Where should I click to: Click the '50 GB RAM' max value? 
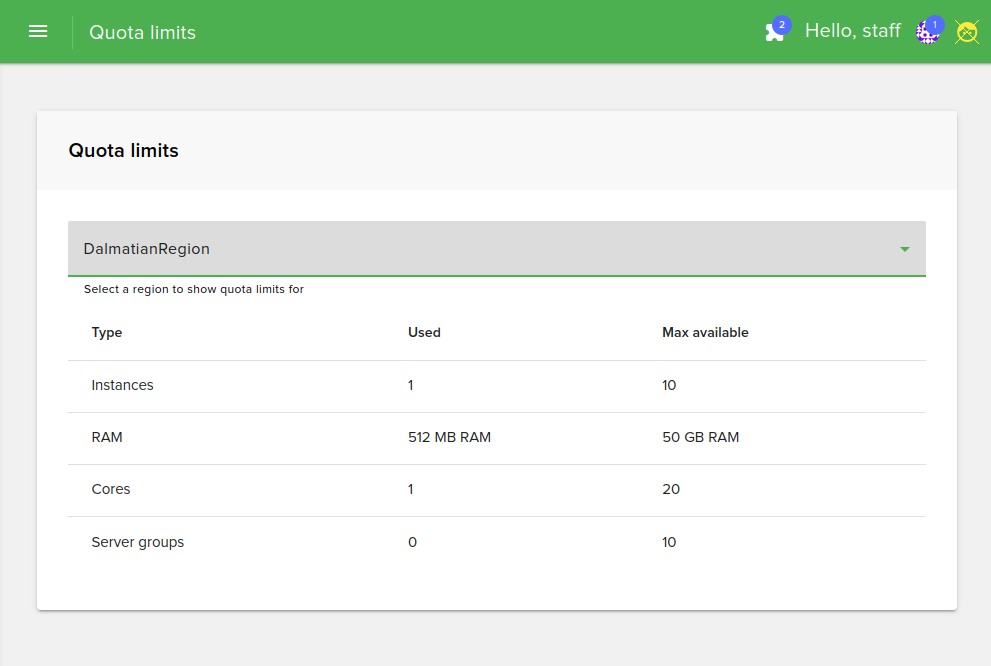pos(700,437)
